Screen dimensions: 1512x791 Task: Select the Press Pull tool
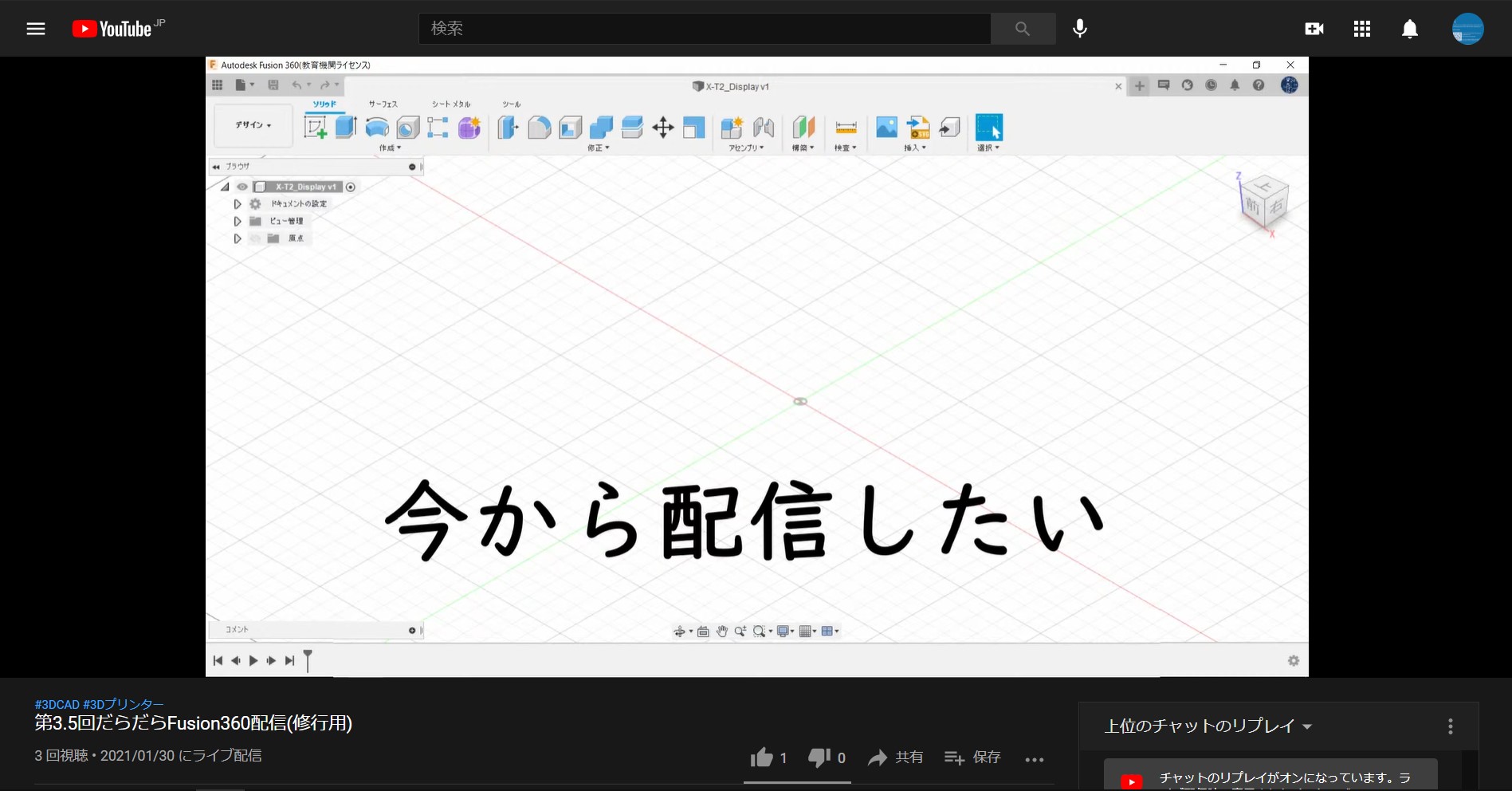point(508,128)
